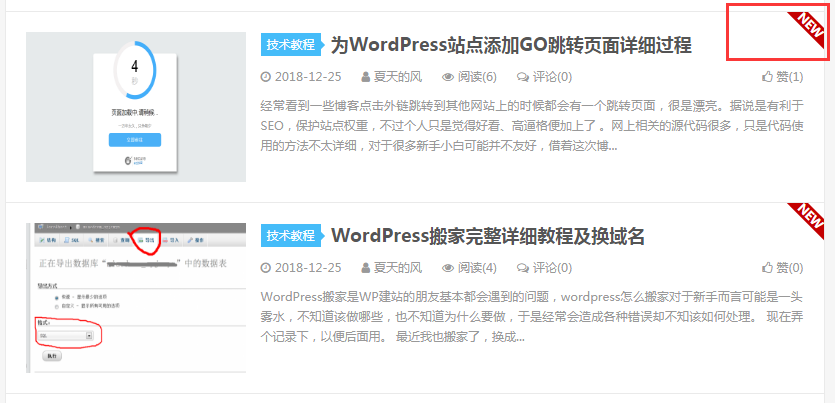Click 阅读(6) view count with eye icon
This screenshot has width=835, height=403.
(469, 77)
